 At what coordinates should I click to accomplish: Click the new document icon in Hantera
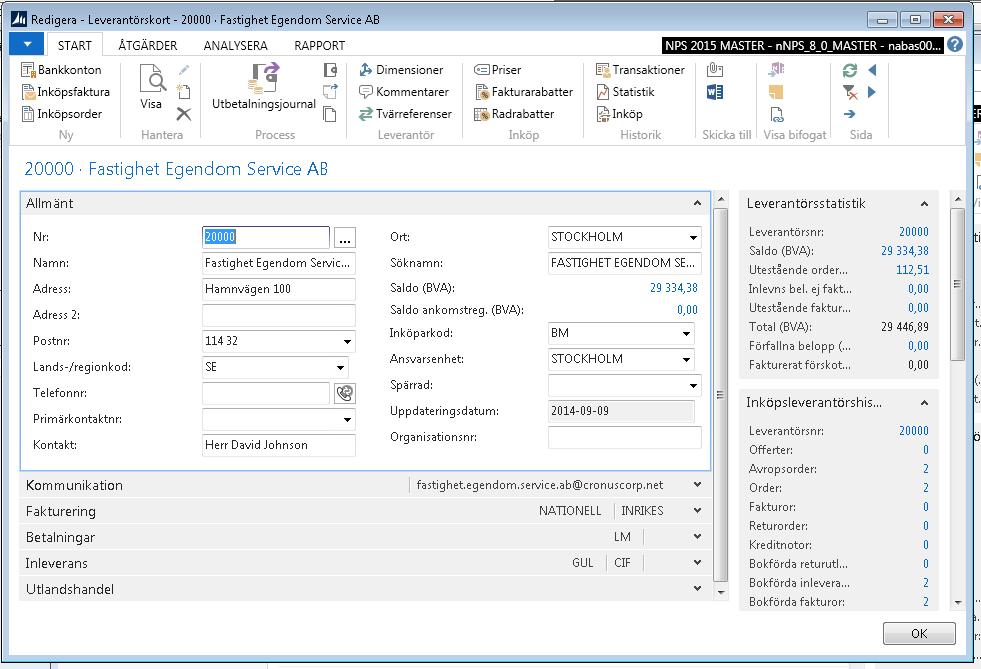click(183, 92)
